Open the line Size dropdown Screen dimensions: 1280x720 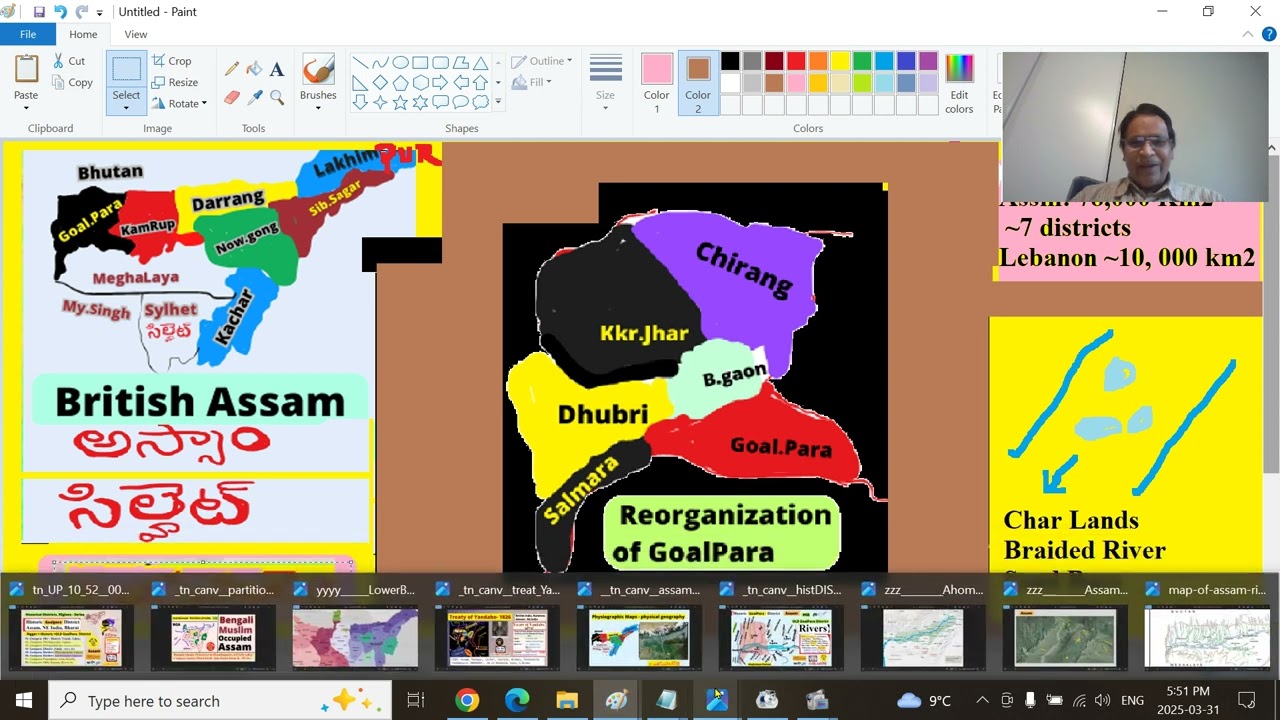(x=606, y=84)
